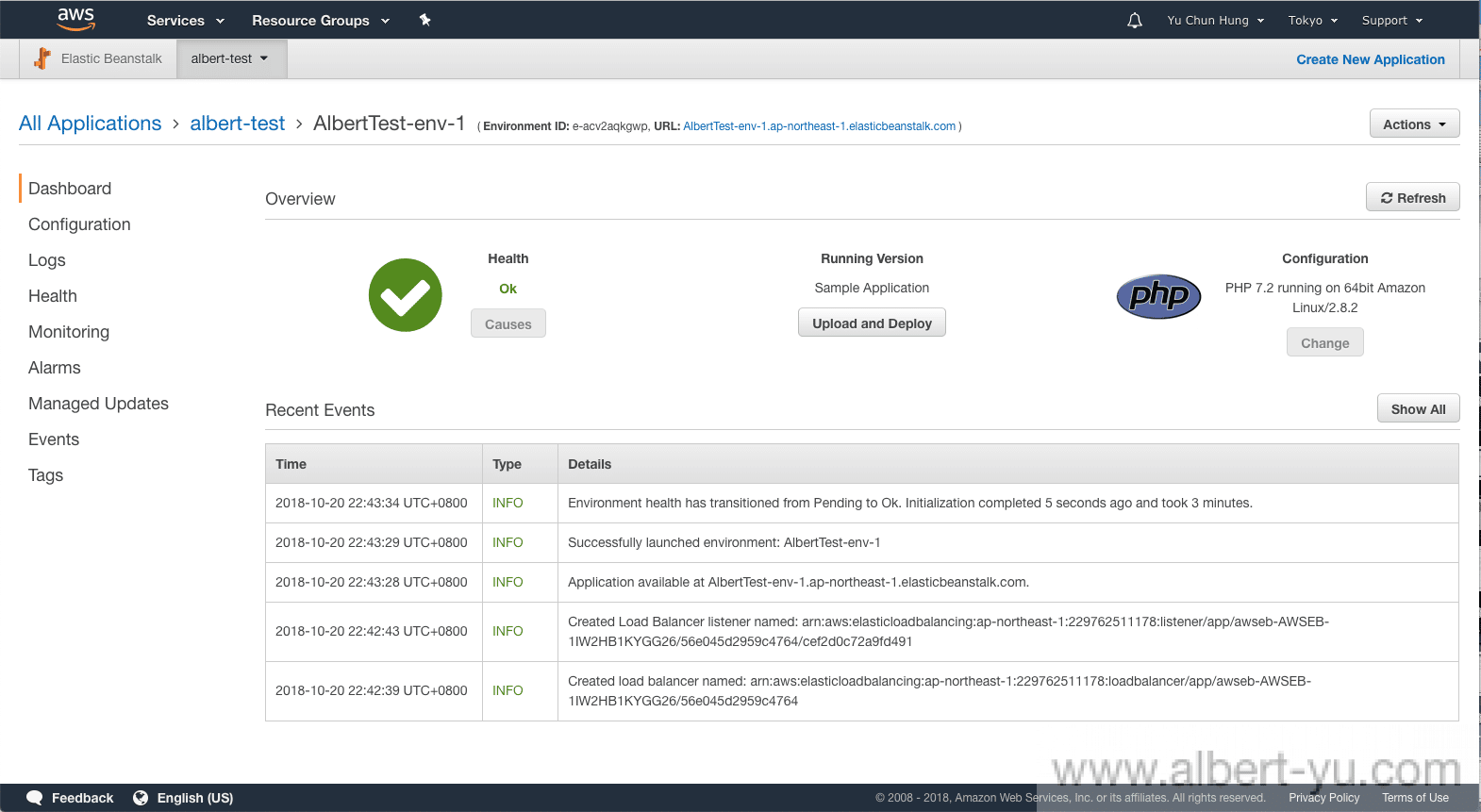The width and height of the screenshot is (1481, 812).
Task: Open albert-test breadcrumb link
Action: click(238, 124)
